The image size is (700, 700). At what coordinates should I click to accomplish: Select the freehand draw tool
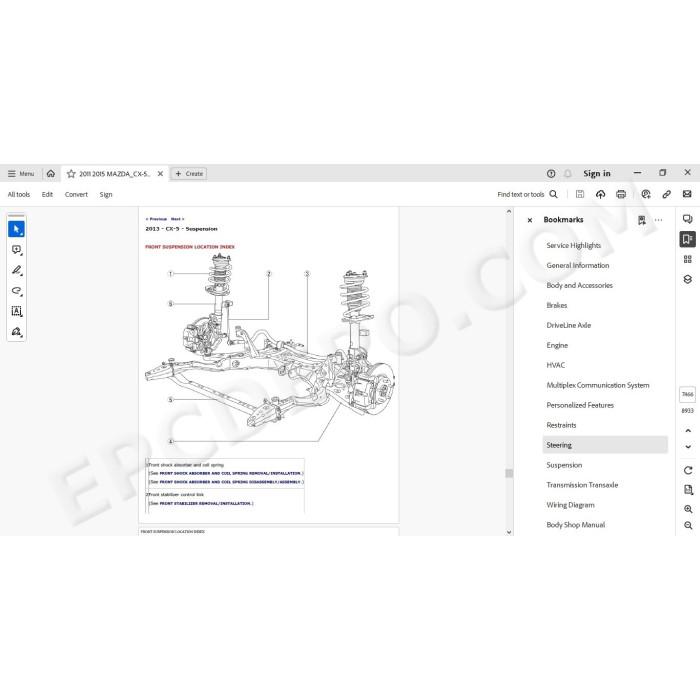(x=17, y=291)
